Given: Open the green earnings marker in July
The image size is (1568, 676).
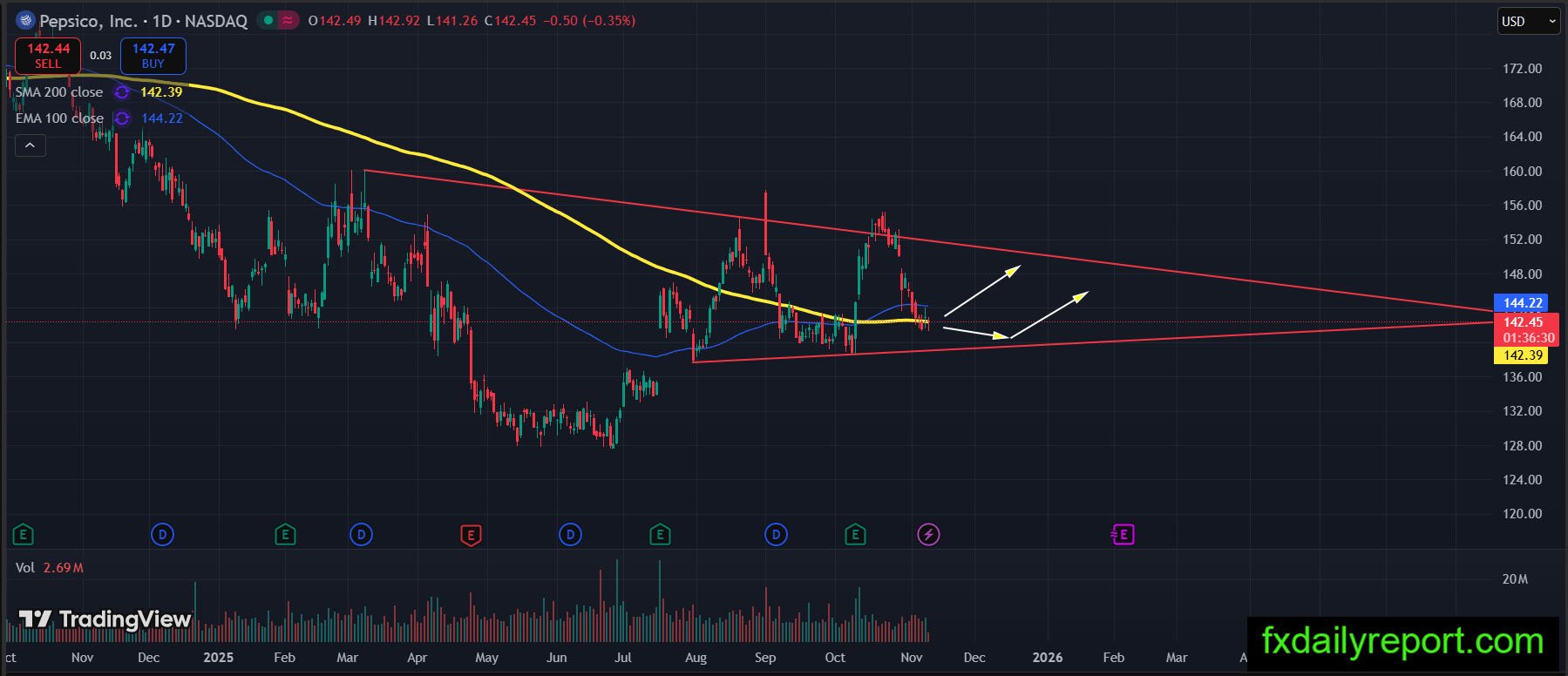Looking at the screenshot, I should [x=660, y=534].
